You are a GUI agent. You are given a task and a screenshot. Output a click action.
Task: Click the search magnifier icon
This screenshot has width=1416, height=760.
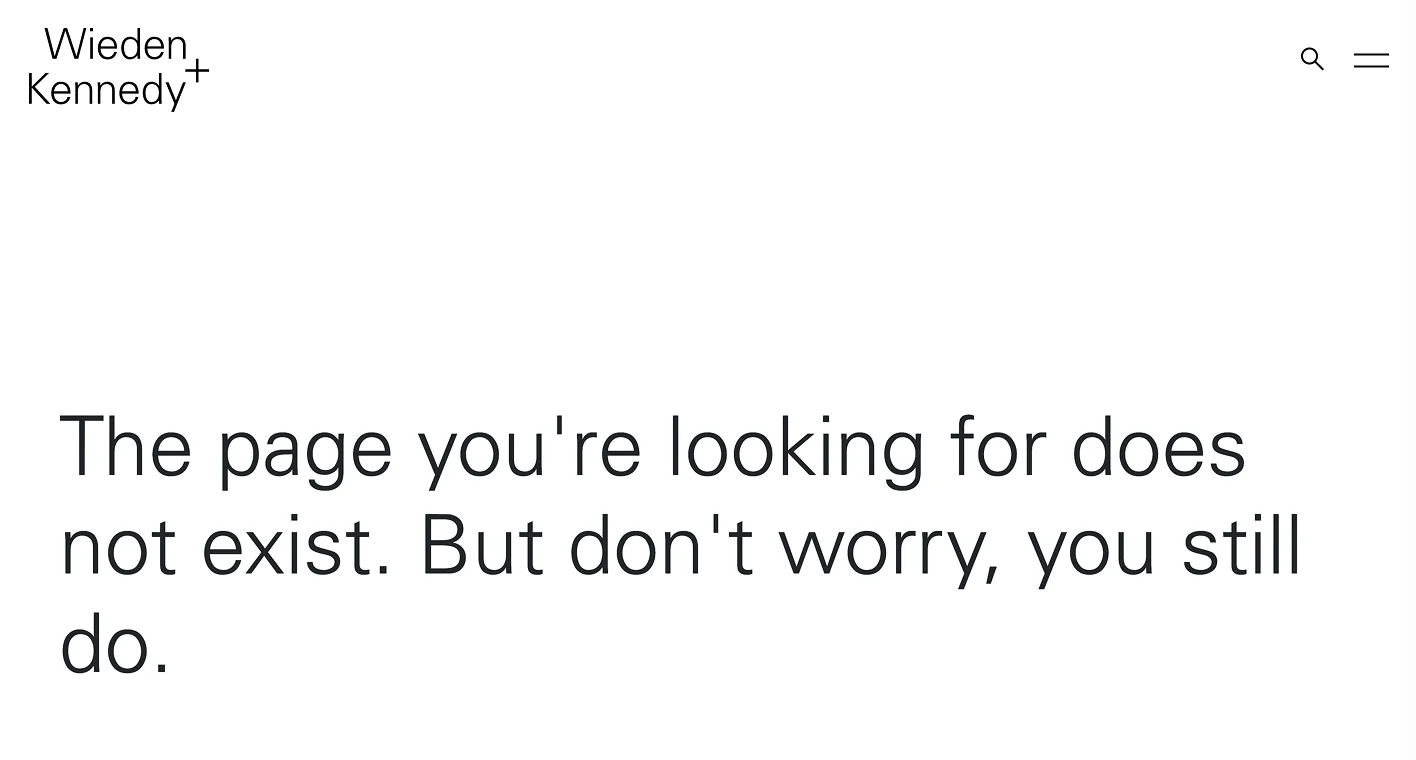coord(1312,60)
